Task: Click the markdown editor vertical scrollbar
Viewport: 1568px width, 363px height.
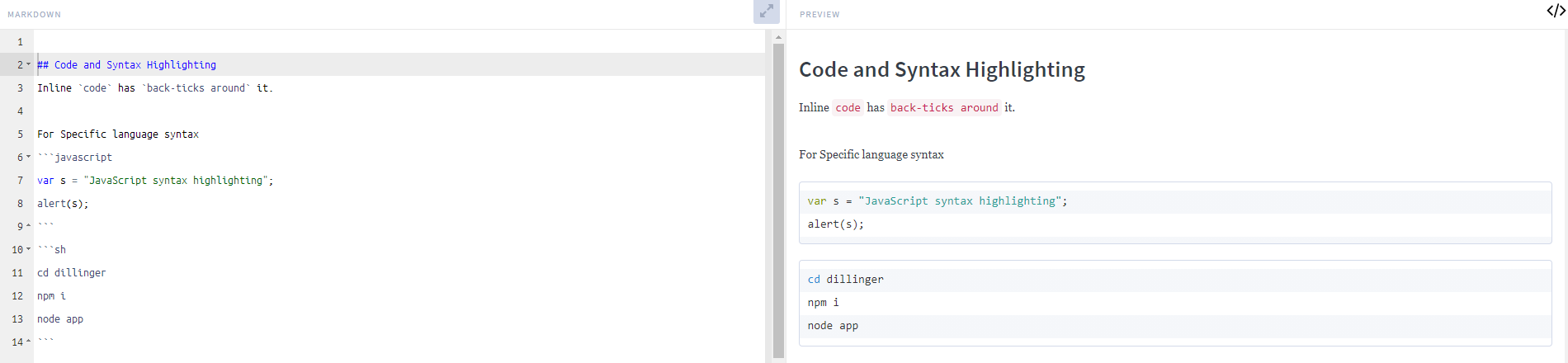Action: click(778, 200)
